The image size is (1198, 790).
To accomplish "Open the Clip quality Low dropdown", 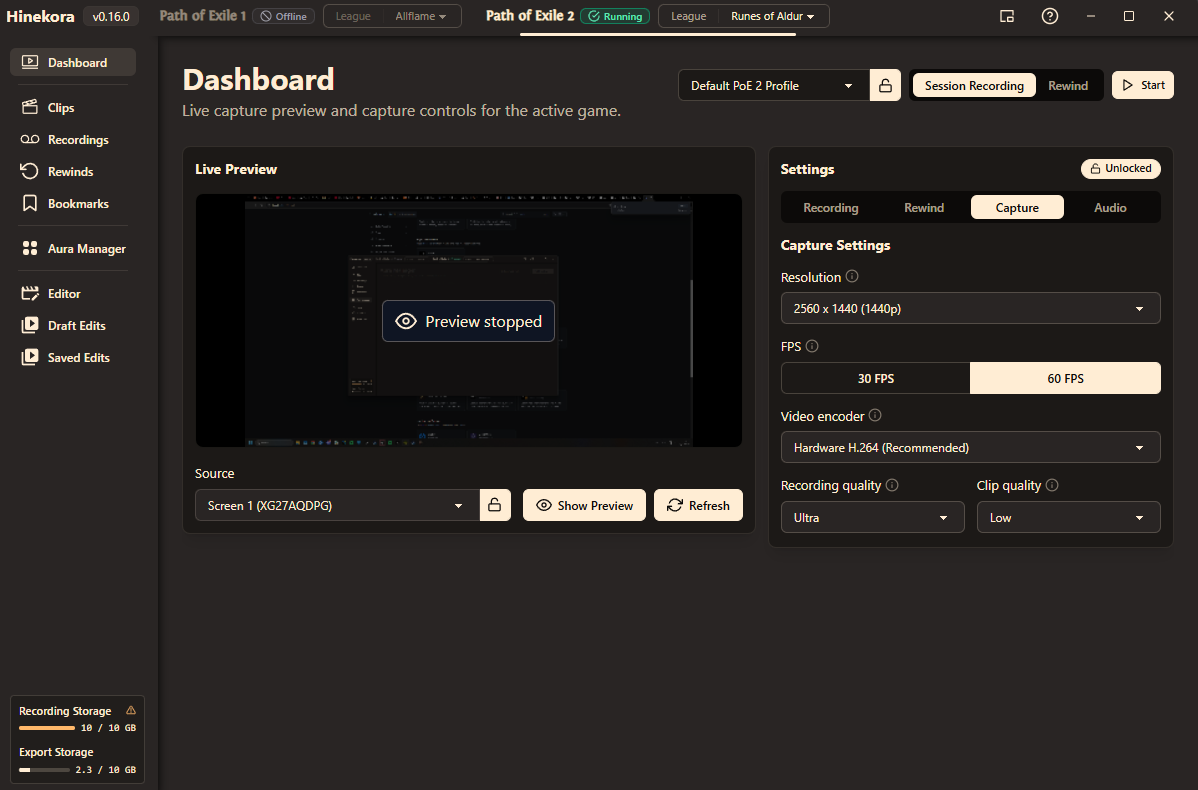I will pyautogui.click(x=1068, y=517).
